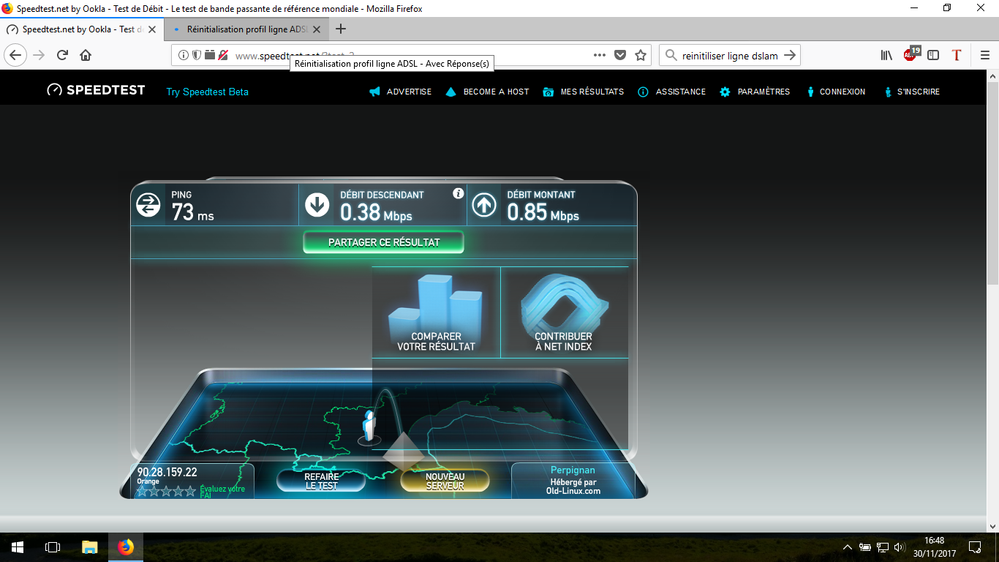Click the Perpignan server name
999x562 pixels.
click(573, 470)
